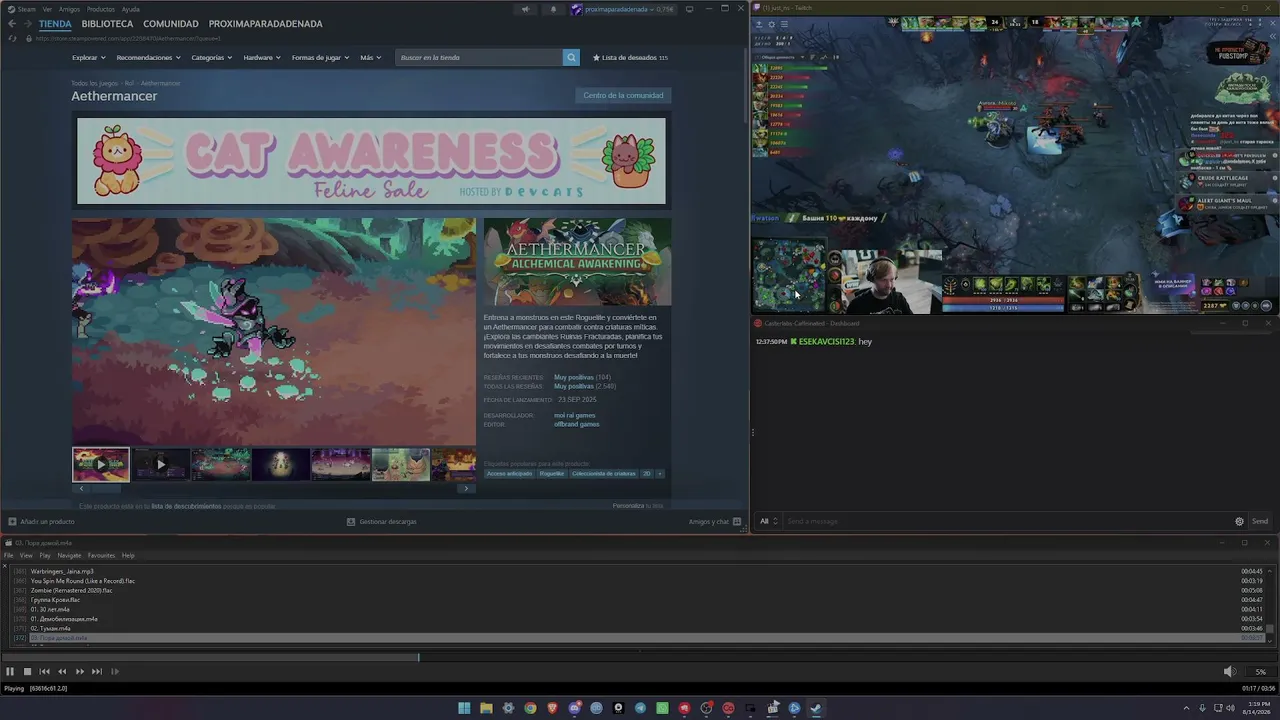Skip to previous track in music player

44,672
